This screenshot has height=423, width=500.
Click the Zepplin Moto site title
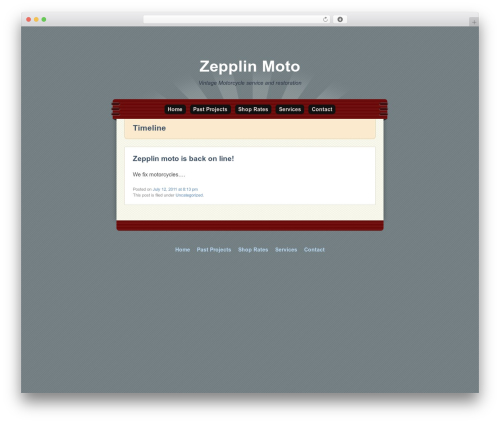[x=250, y=66]
